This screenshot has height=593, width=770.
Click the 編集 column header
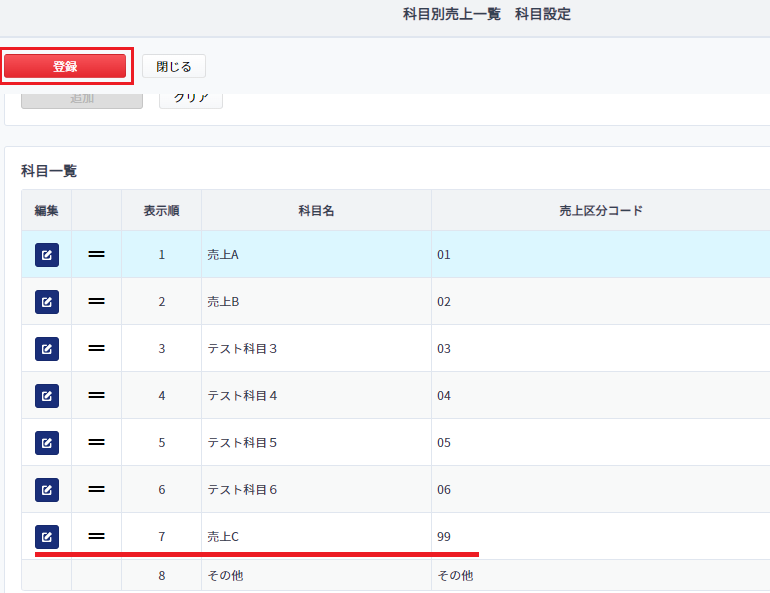47,211
